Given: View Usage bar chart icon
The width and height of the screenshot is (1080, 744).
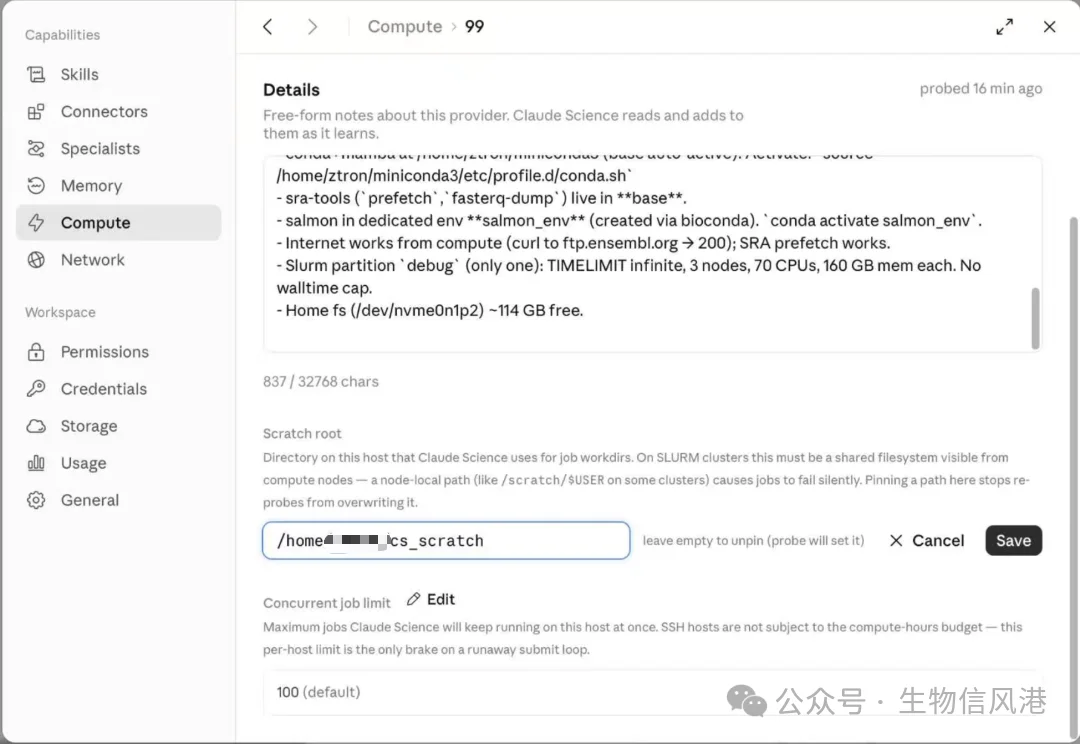Looking at the screenshot, I should pos(36,464).
